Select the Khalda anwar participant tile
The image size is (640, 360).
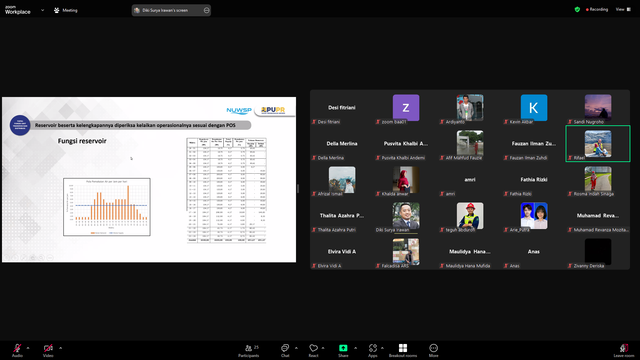406,180
